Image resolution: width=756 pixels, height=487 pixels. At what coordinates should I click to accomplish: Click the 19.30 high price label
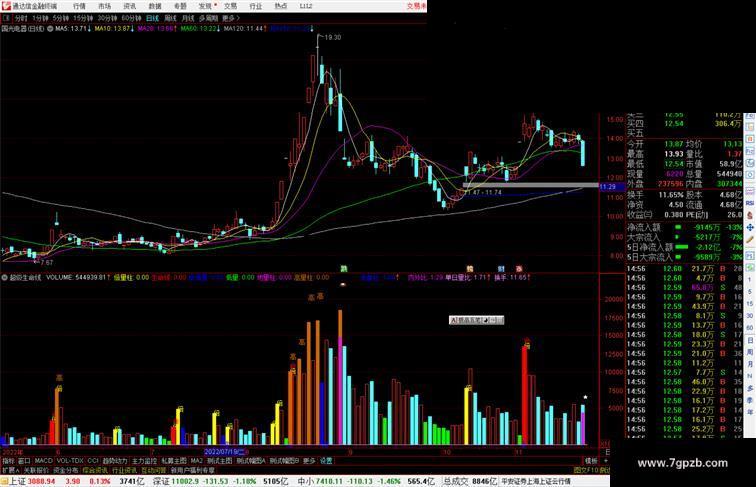[333, 37]
